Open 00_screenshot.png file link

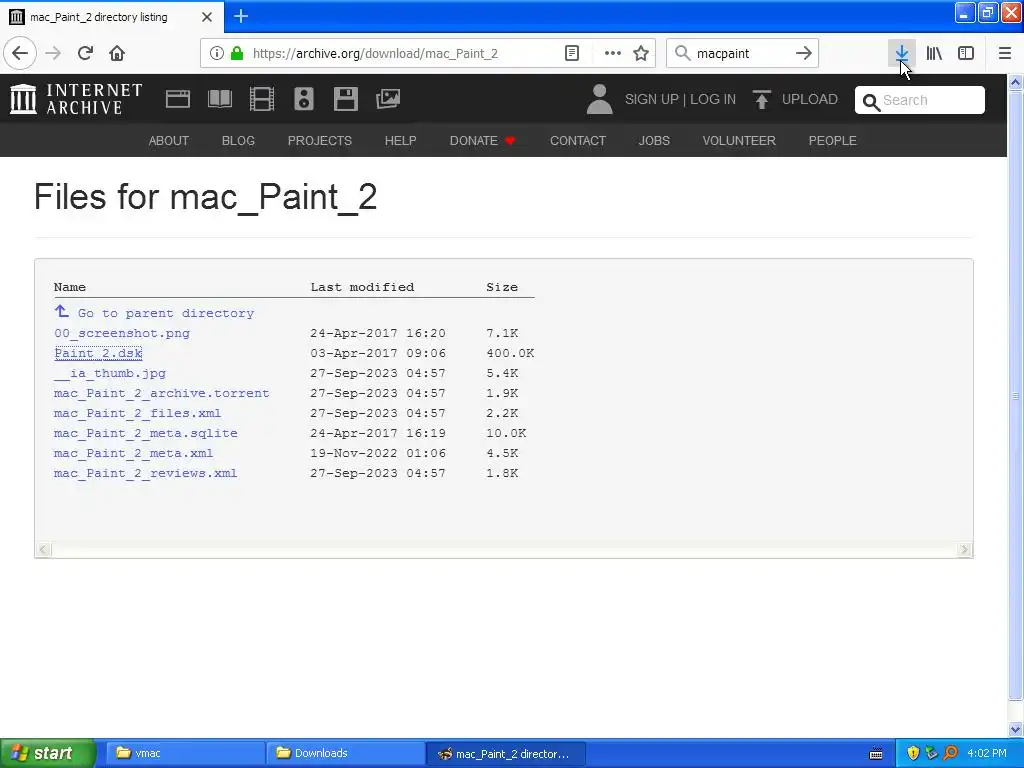coord(122,333)
